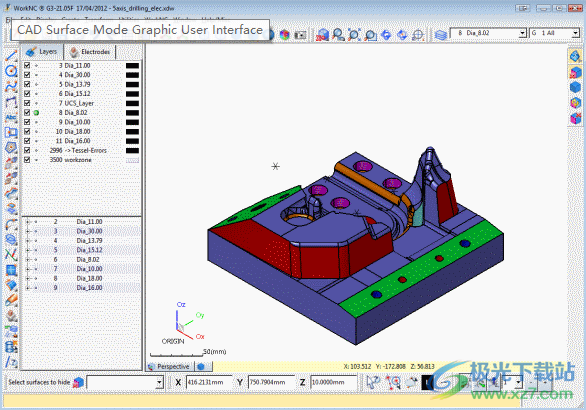Uncheck layer 6 Dia_15.12 visibility
The height and width of the screenshot is (410, 586).
[27, 93]
